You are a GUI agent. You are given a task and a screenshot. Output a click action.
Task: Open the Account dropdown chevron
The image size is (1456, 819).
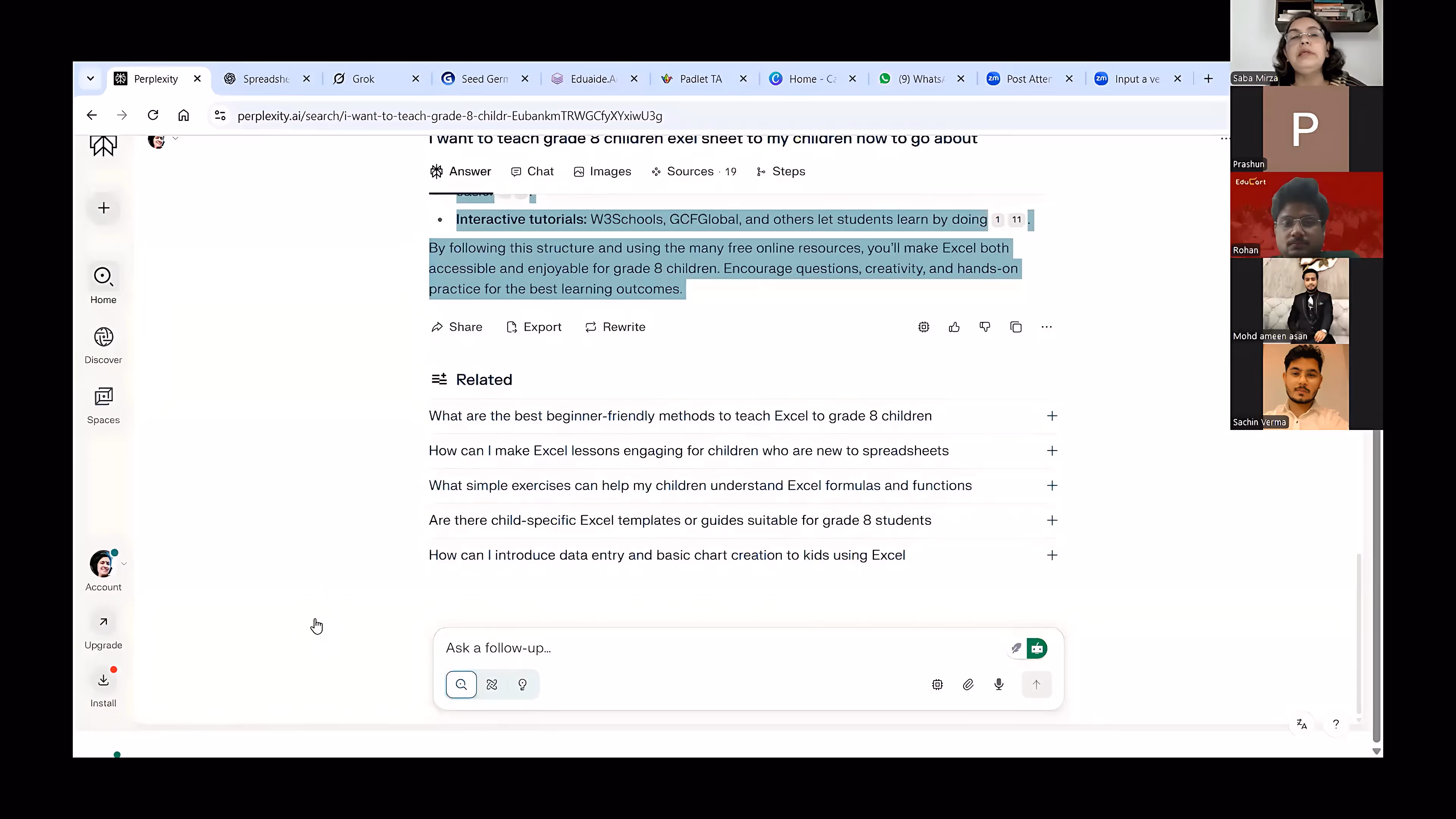(x=124, y=563)
